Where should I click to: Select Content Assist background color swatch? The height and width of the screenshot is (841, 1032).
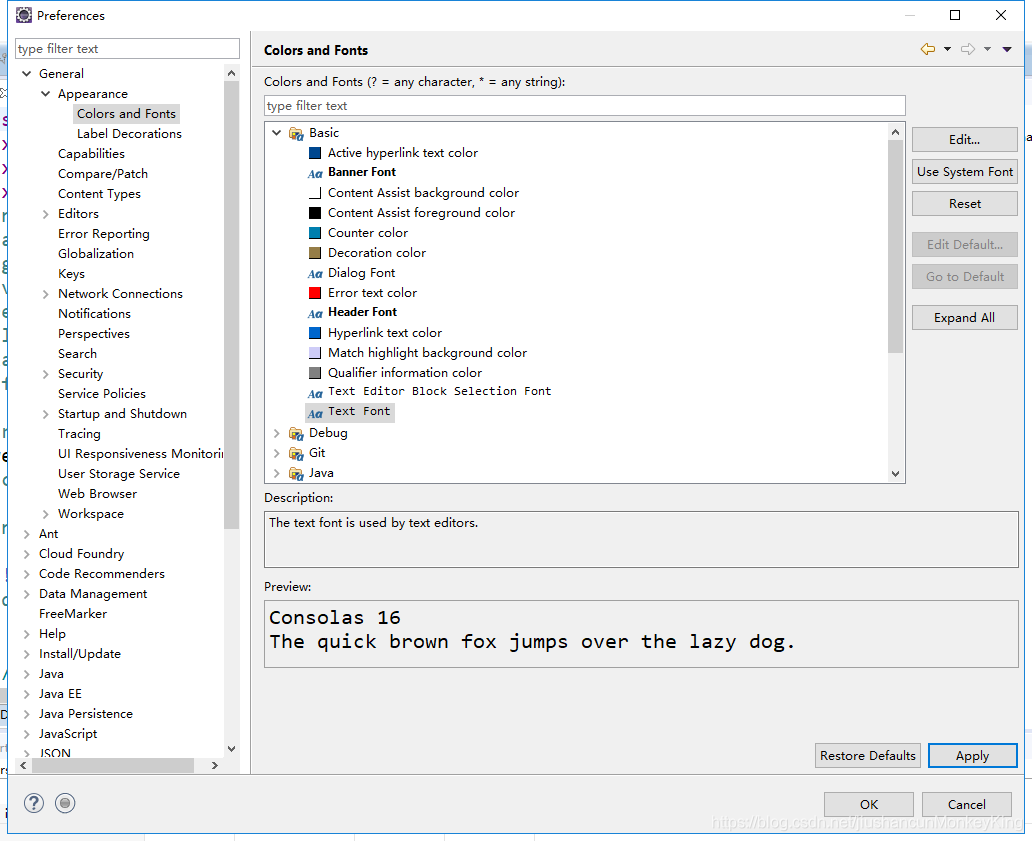pyautogui.click(x=315, y=193)
